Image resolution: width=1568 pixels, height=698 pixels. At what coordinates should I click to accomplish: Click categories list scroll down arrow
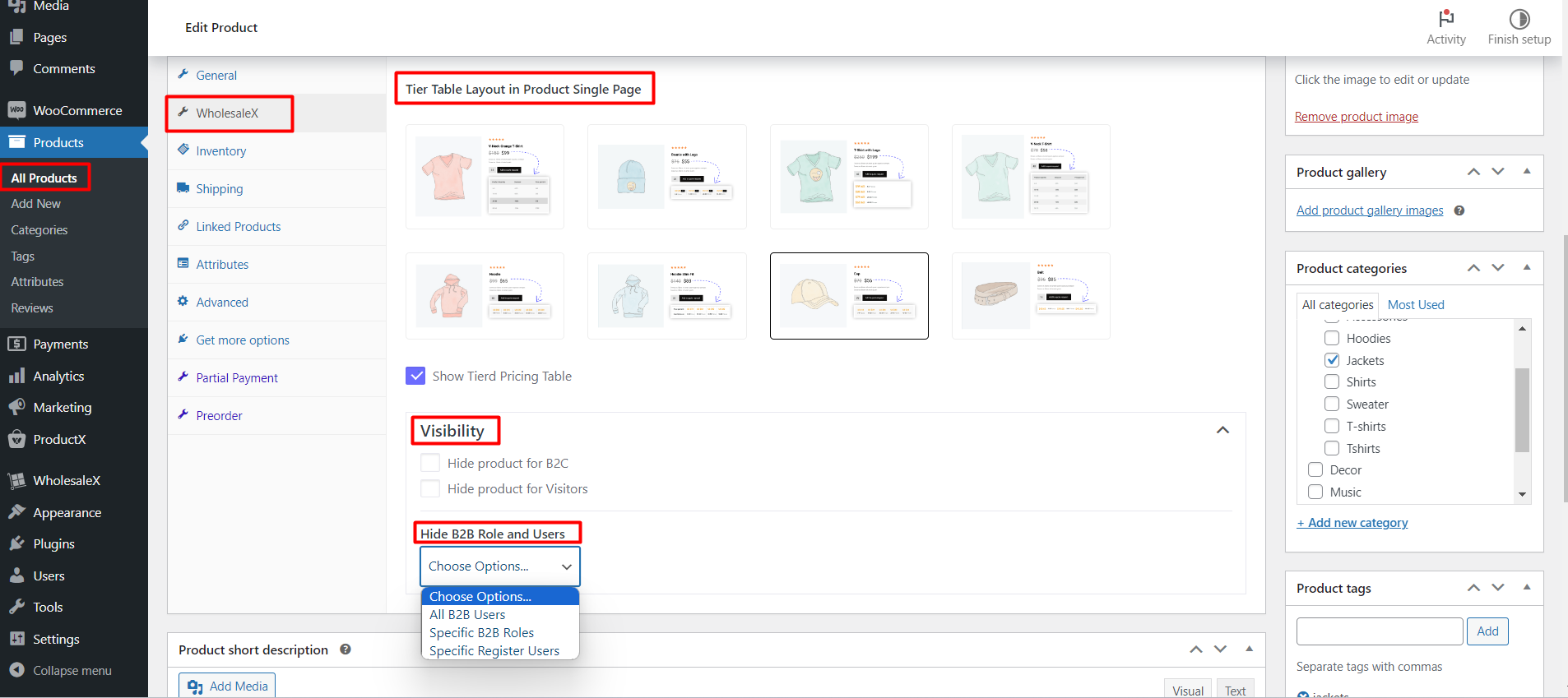tap(1523, 494)
